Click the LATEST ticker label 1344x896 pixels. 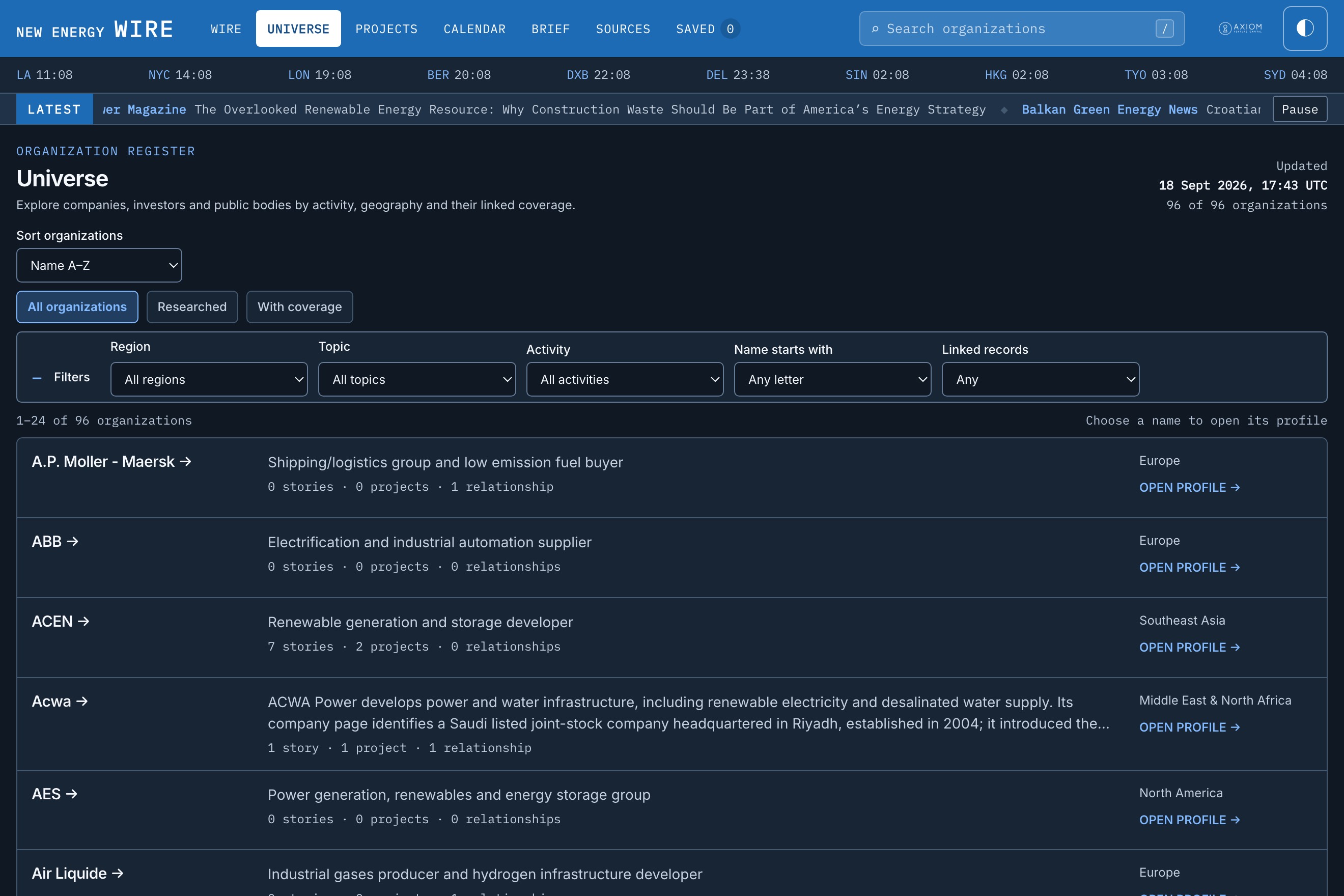(54, 109)
